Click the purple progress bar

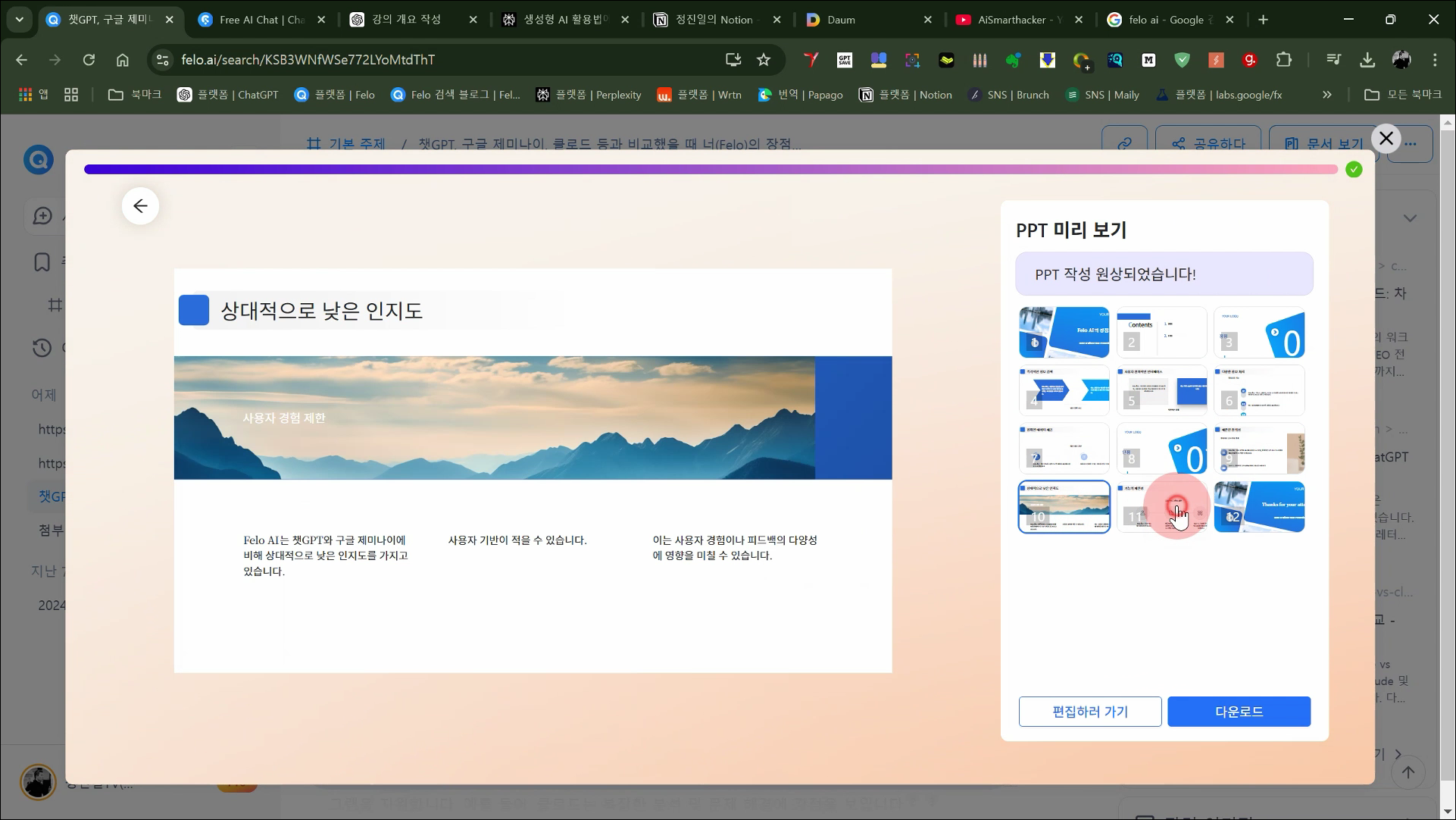click(711, 170)
